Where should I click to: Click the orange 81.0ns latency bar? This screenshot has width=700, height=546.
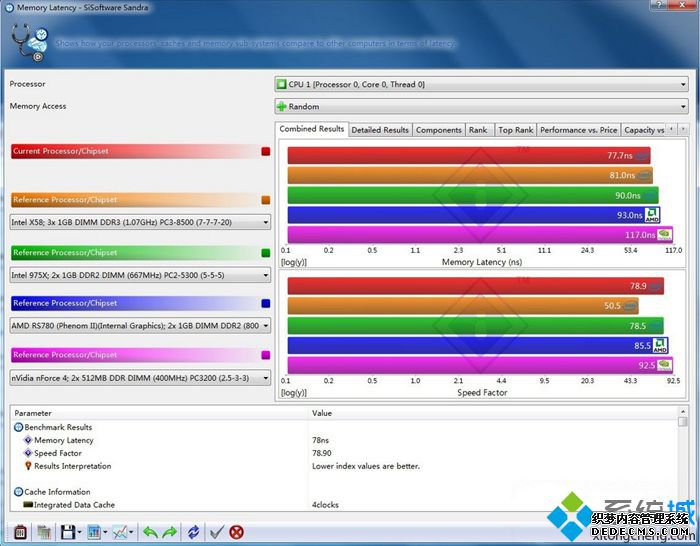470,175
